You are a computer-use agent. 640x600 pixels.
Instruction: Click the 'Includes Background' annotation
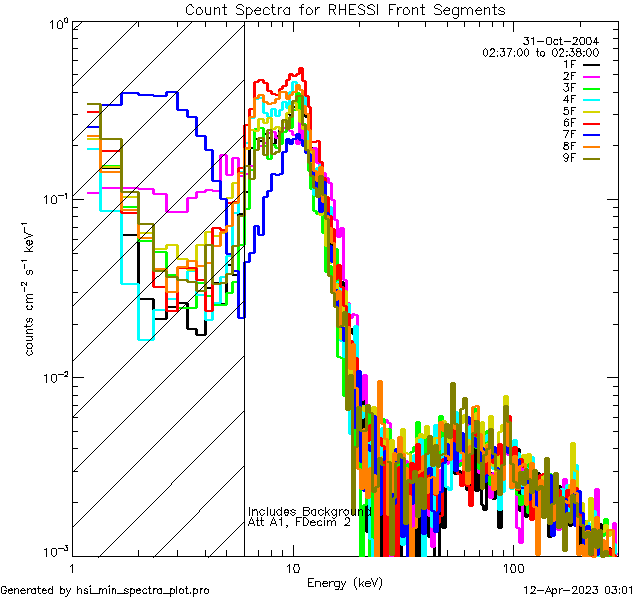(x=309, y=511)
